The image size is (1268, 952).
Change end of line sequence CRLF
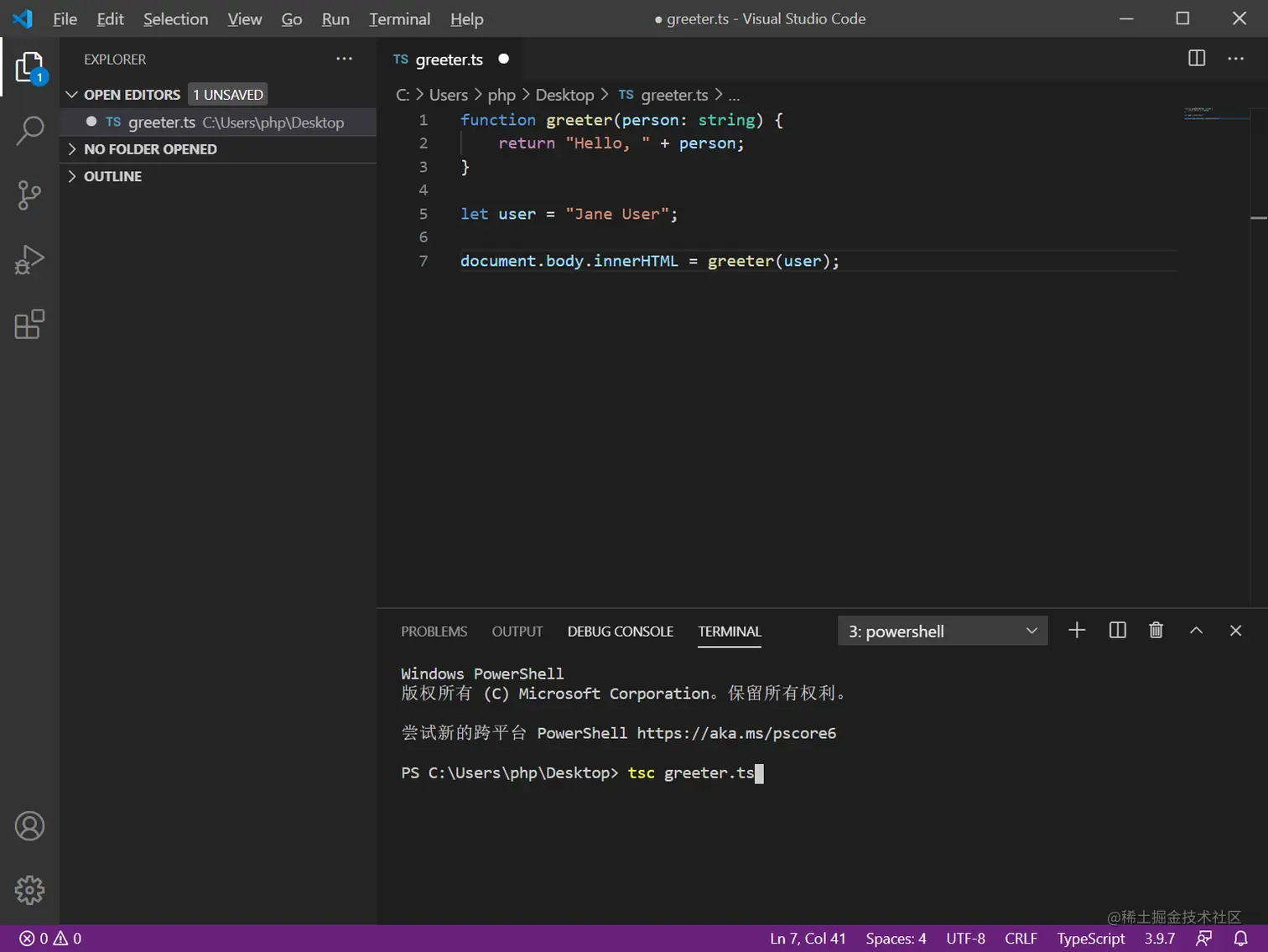click(x=1021, y=939)
